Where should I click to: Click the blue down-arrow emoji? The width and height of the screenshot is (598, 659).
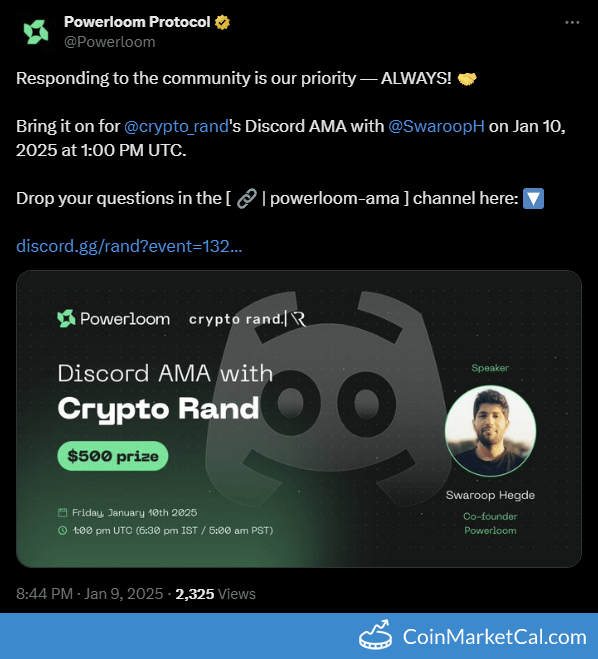click(x=533, y=198)
